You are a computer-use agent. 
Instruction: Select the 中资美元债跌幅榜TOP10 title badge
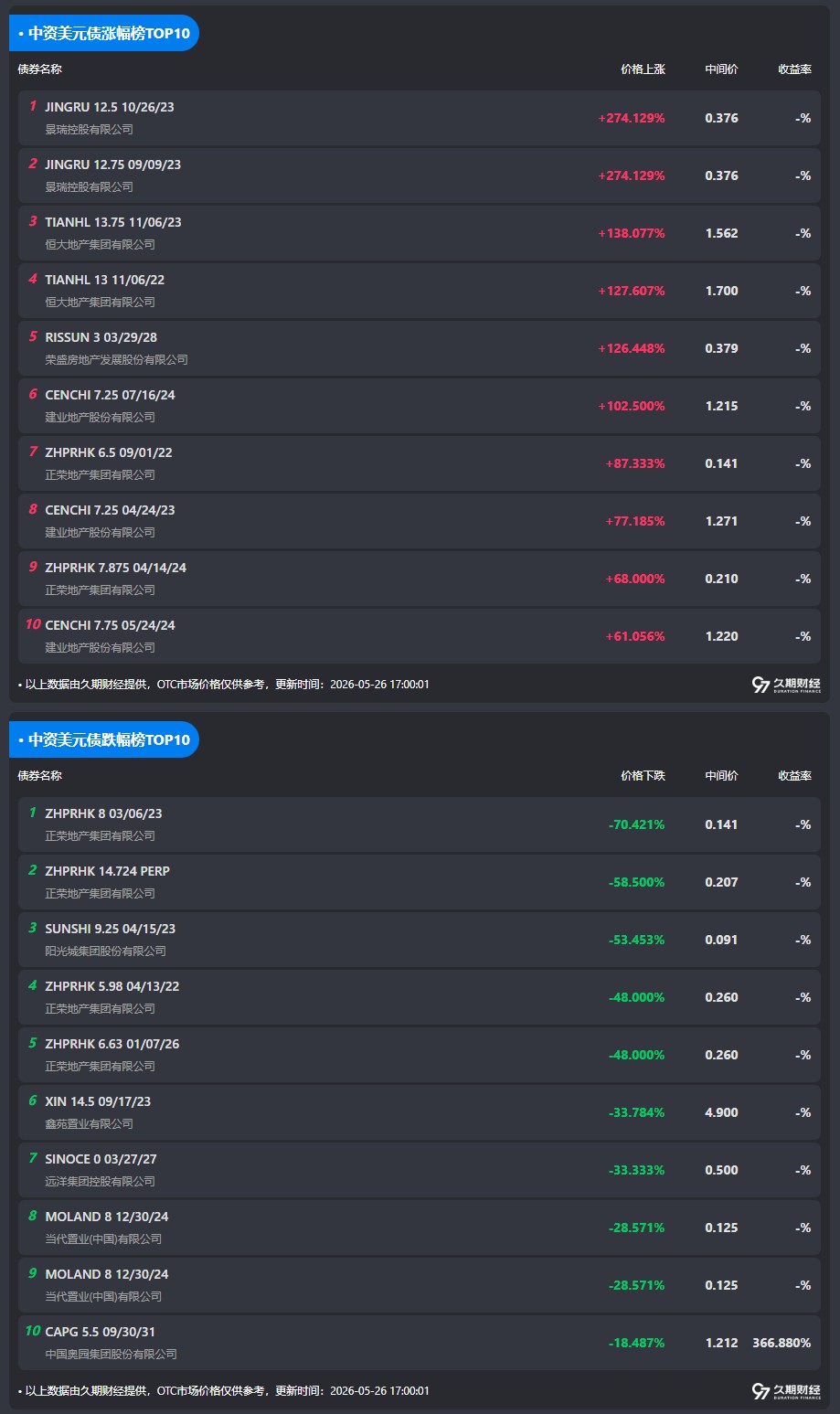coord(104,739)
